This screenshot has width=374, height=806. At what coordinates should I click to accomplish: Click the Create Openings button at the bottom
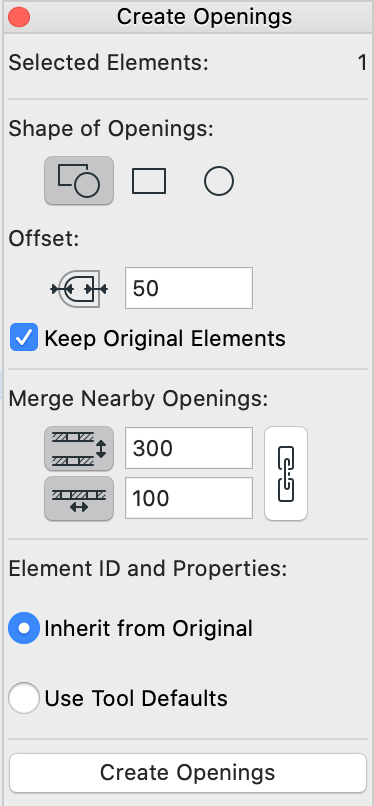tap(188, 773)
